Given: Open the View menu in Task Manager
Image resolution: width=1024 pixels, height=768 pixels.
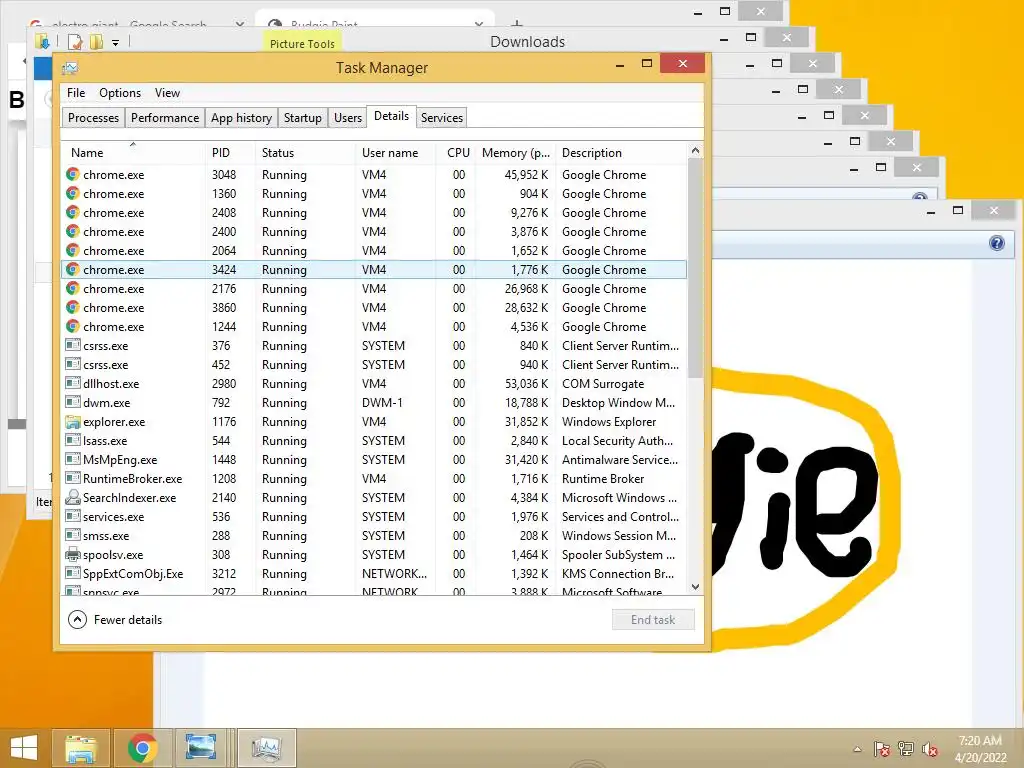Looking at the screenshot, I should [x=167, y=93].
